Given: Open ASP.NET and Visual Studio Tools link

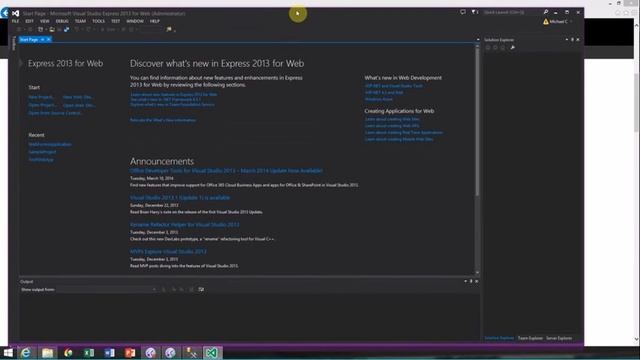Looking at the screenshot, I should pyautogui.click(x=394, y=86).
